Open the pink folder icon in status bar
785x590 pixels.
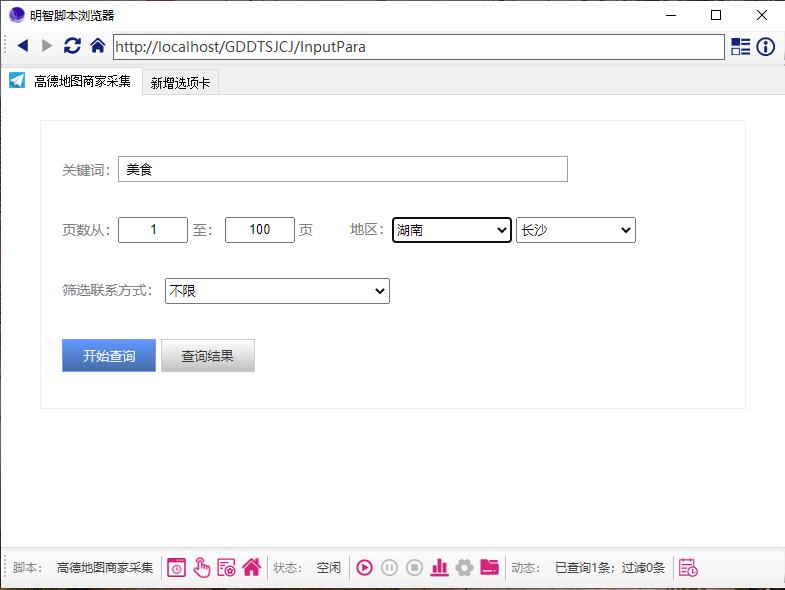pos(489,568)
